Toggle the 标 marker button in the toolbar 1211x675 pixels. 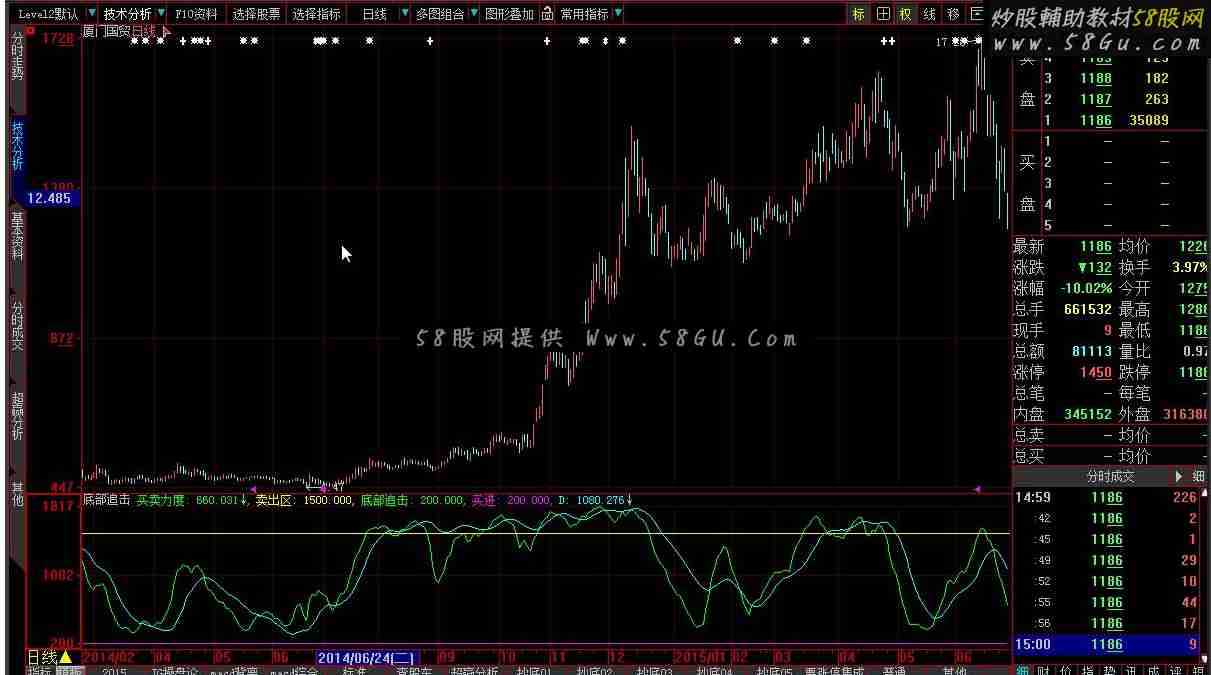click(859, 14)
